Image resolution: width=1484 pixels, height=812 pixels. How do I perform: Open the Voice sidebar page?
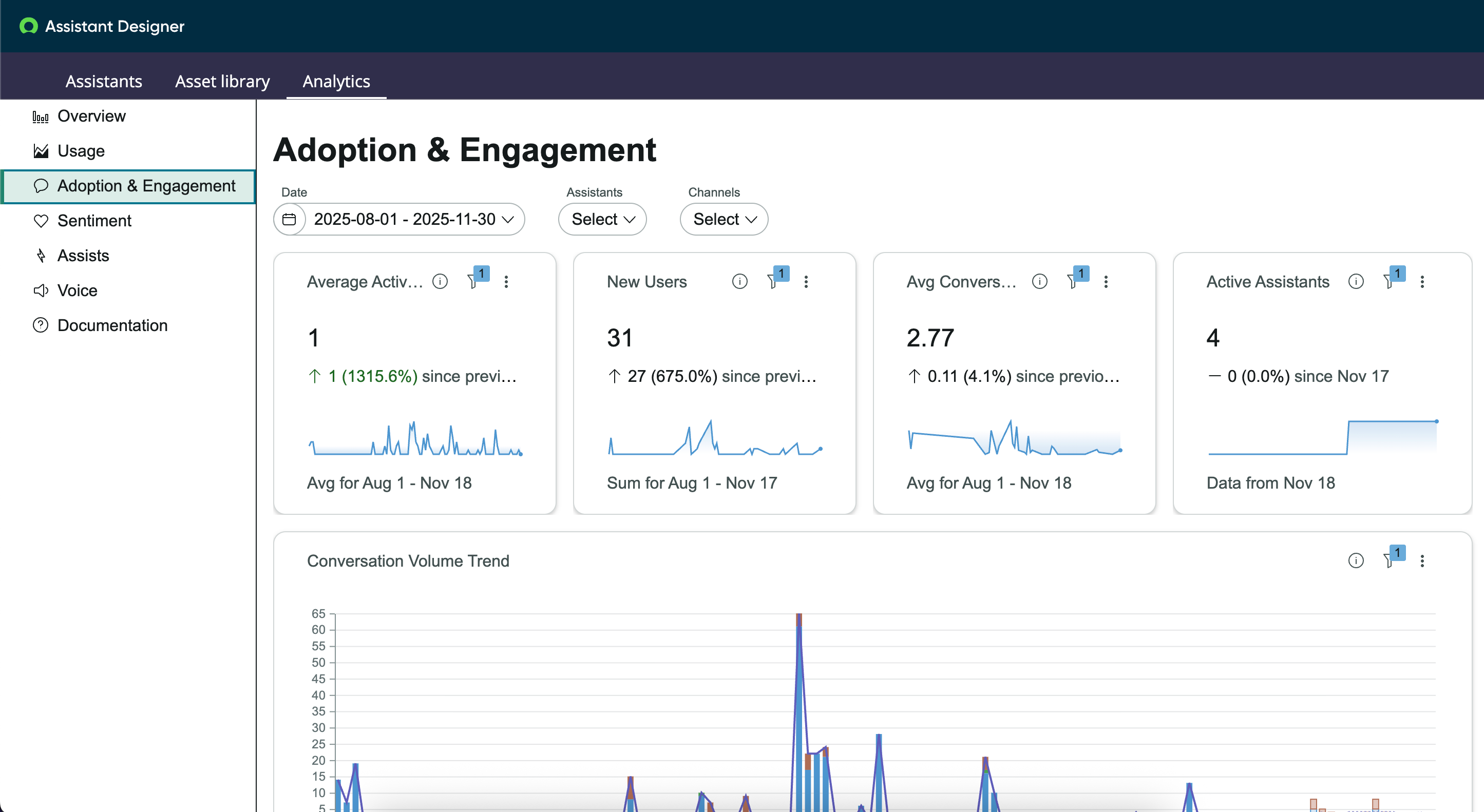(128, 290)
